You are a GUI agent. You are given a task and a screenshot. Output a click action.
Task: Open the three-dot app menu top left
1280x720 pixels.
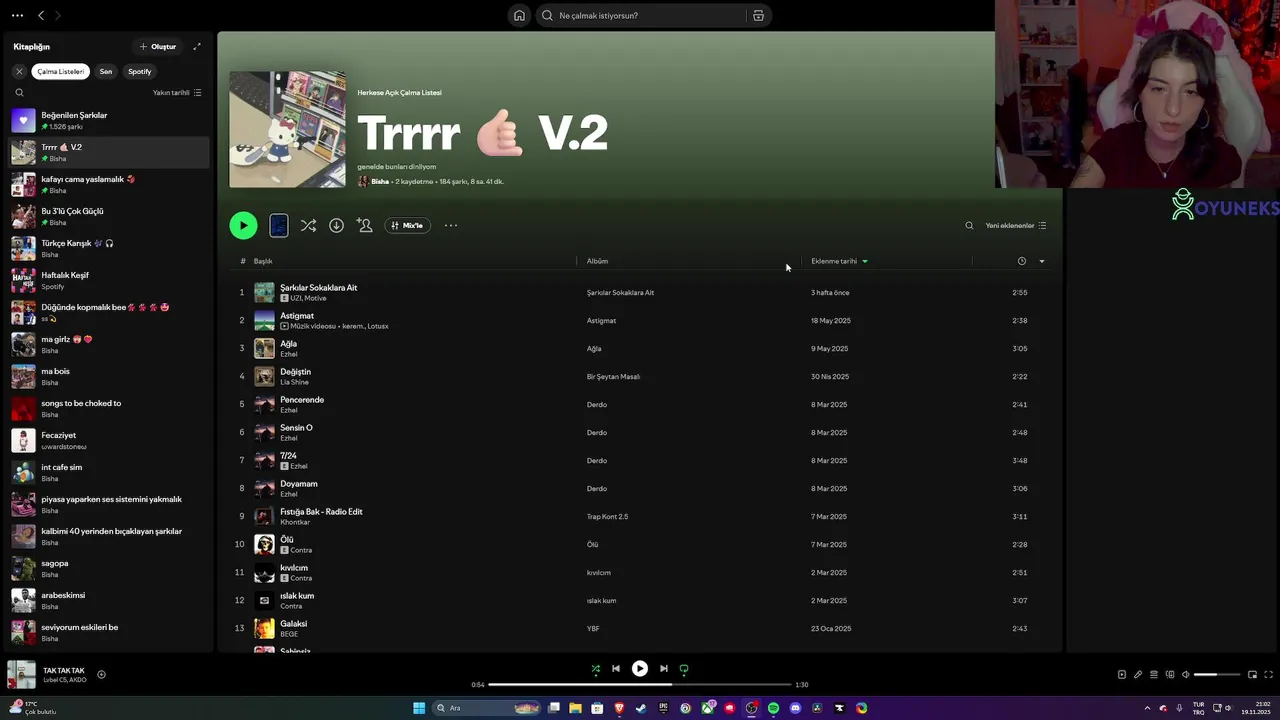pyautogui.click(x=17, y=15)
